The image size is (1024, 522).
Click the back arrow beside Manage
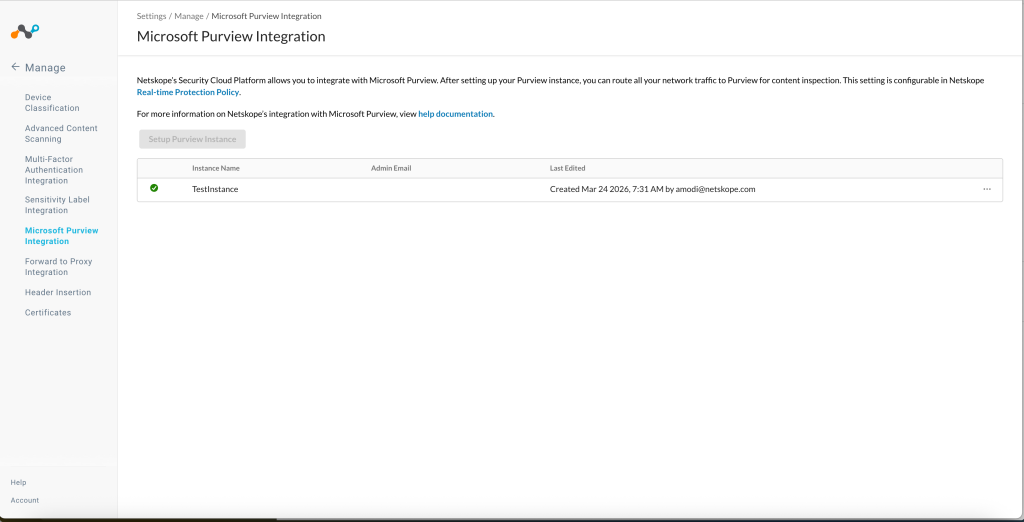click(x=15, y=67)
